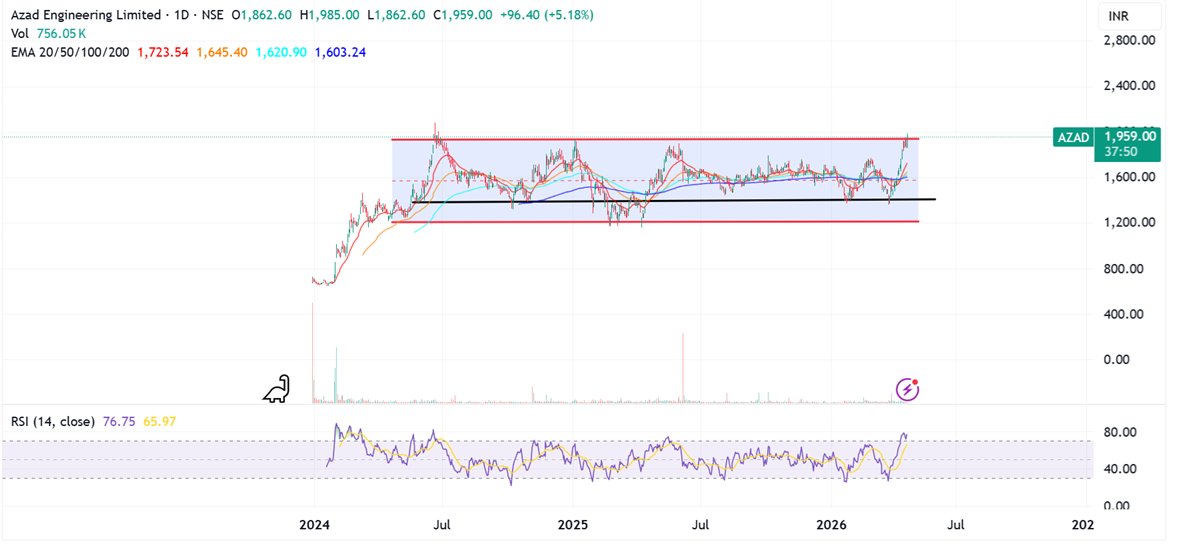Click the EMA 20 value 1,723.54
Image resolution: width=1180 pixels, height=551 pixels.
click(x=163, y=52)
